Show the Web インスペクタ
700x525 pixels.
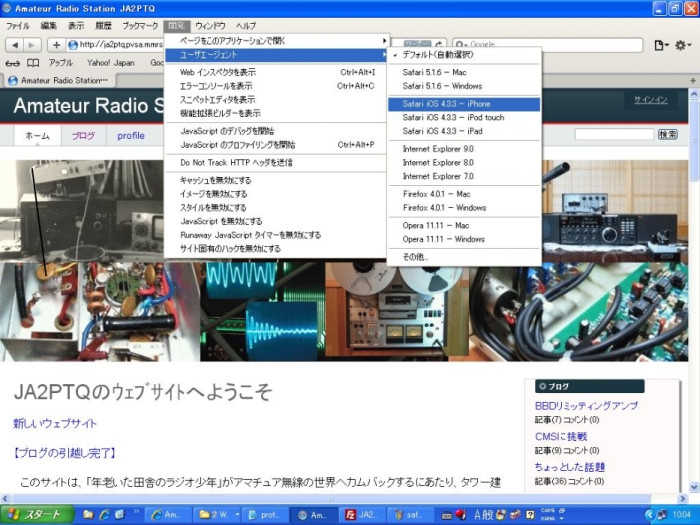pos(276,72)
